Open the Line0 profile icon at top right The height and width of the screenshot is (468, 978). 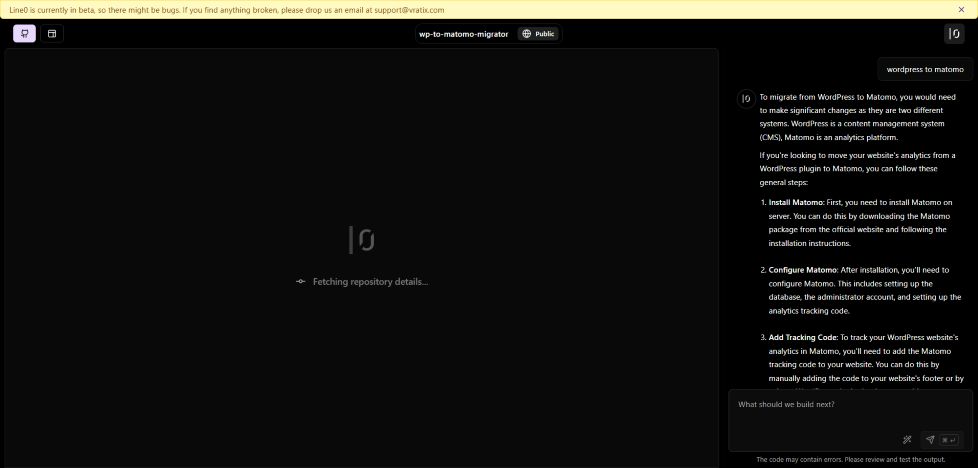(x=954, y=34)
